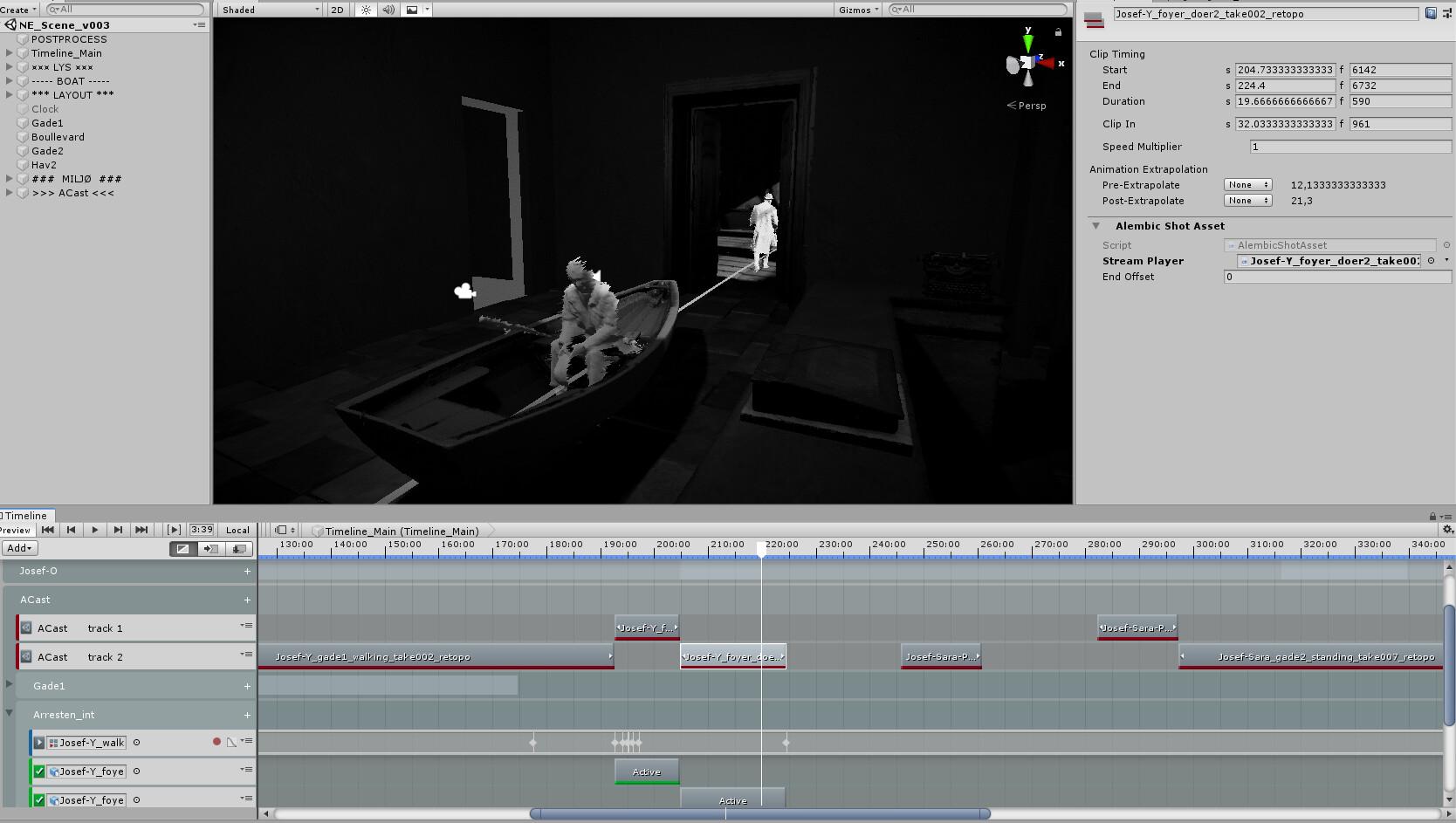Image resolution: width=1456 pixels, height=823 pixels.
Task: Select the Mix edit mode icon in Timeline
Action: [182, 549]
